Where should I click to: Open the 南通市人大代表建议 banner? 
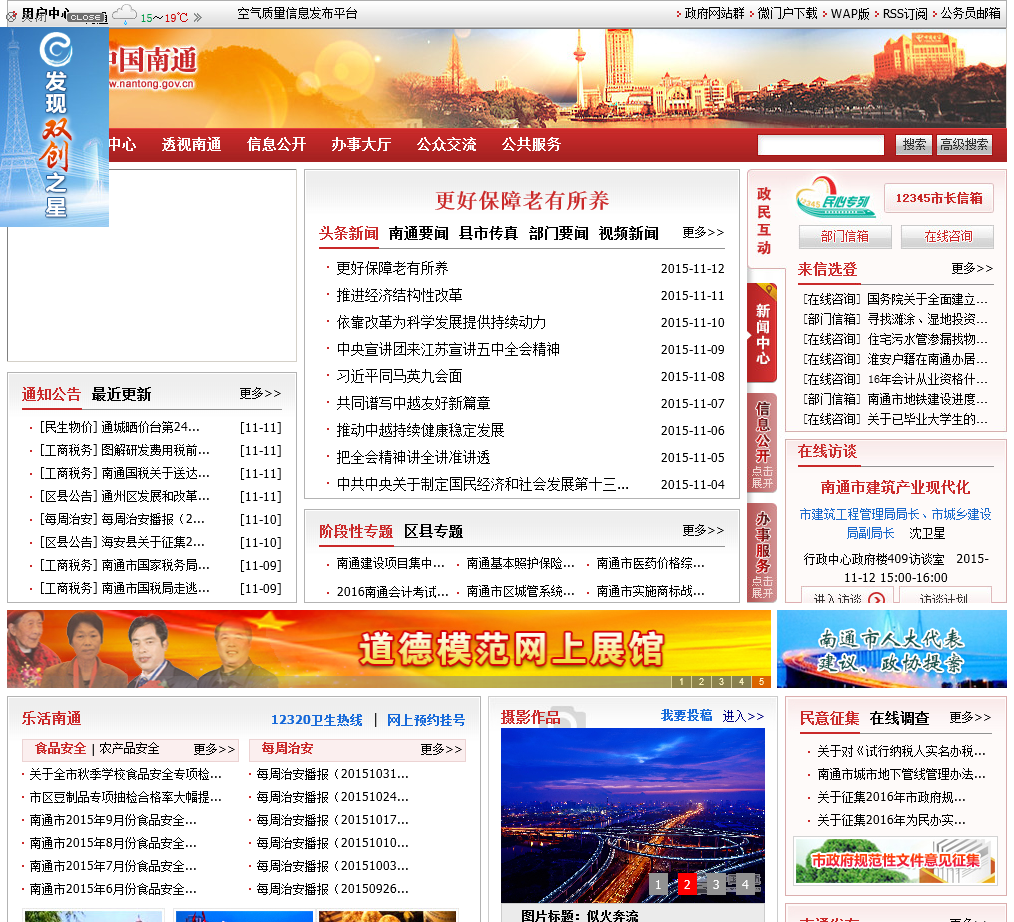(x=891, y=649)
